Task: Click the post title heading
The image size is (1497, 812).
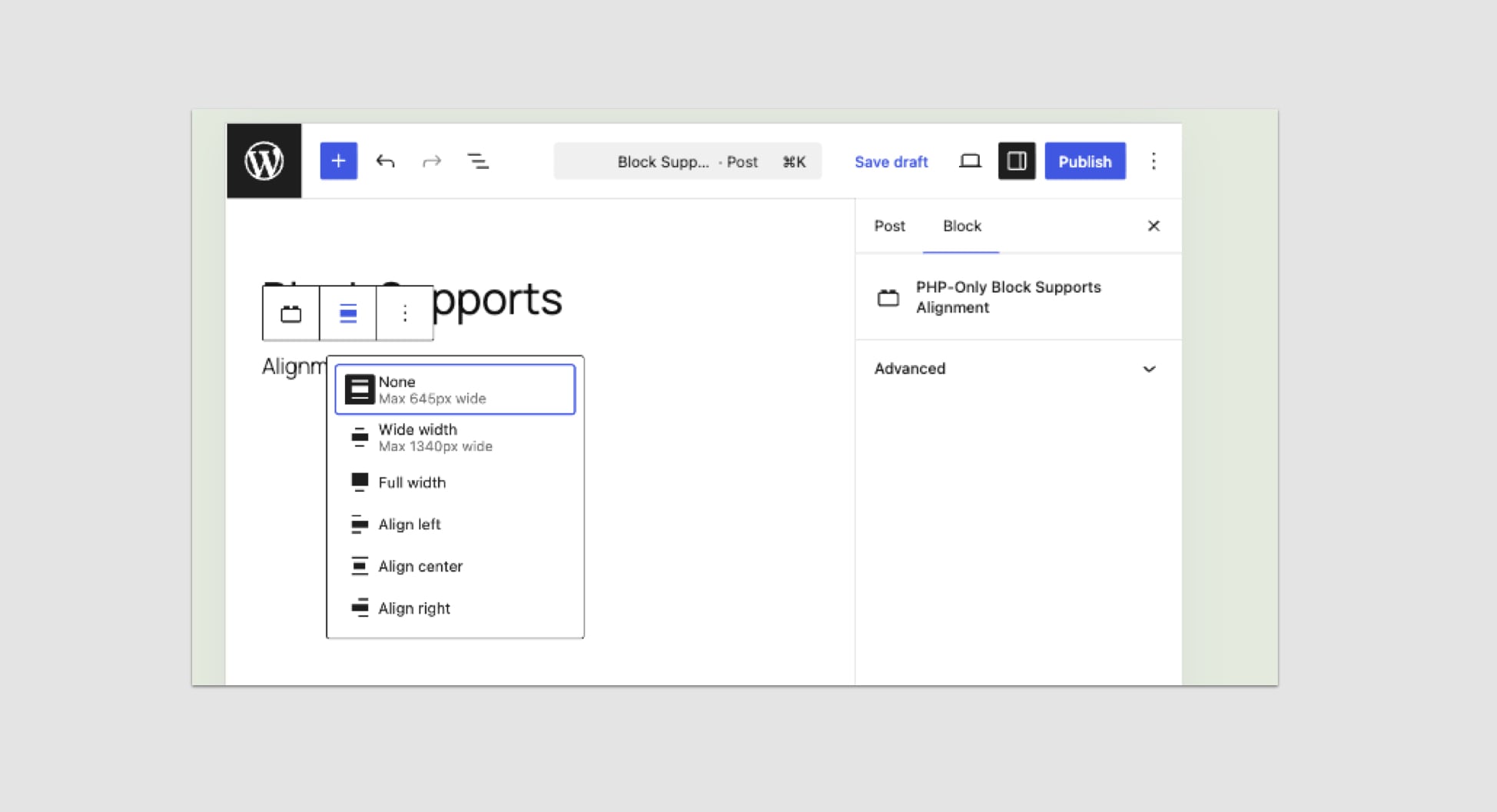Action: click(x=413, y=300)
